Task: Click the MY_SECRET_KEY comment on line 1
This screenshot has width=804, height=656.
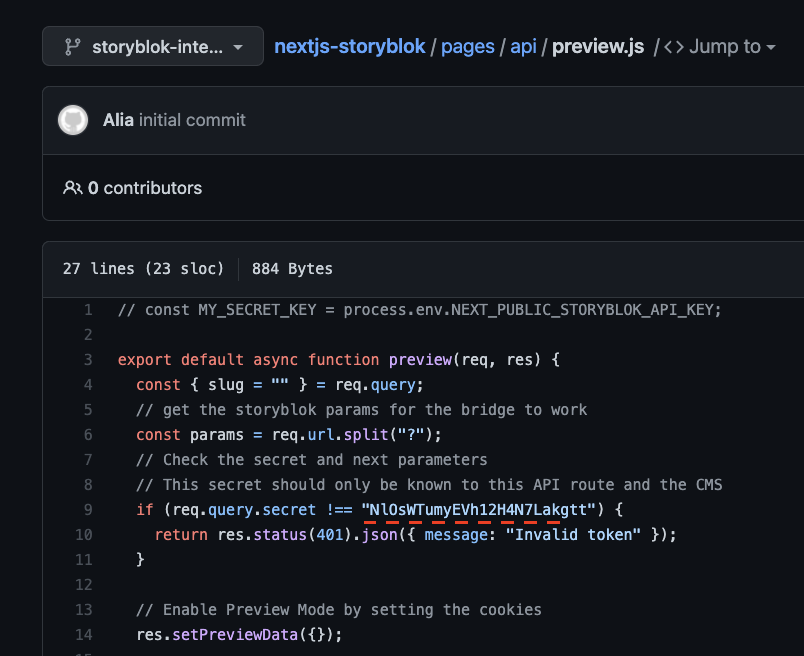Action: (x=419, y=310)
